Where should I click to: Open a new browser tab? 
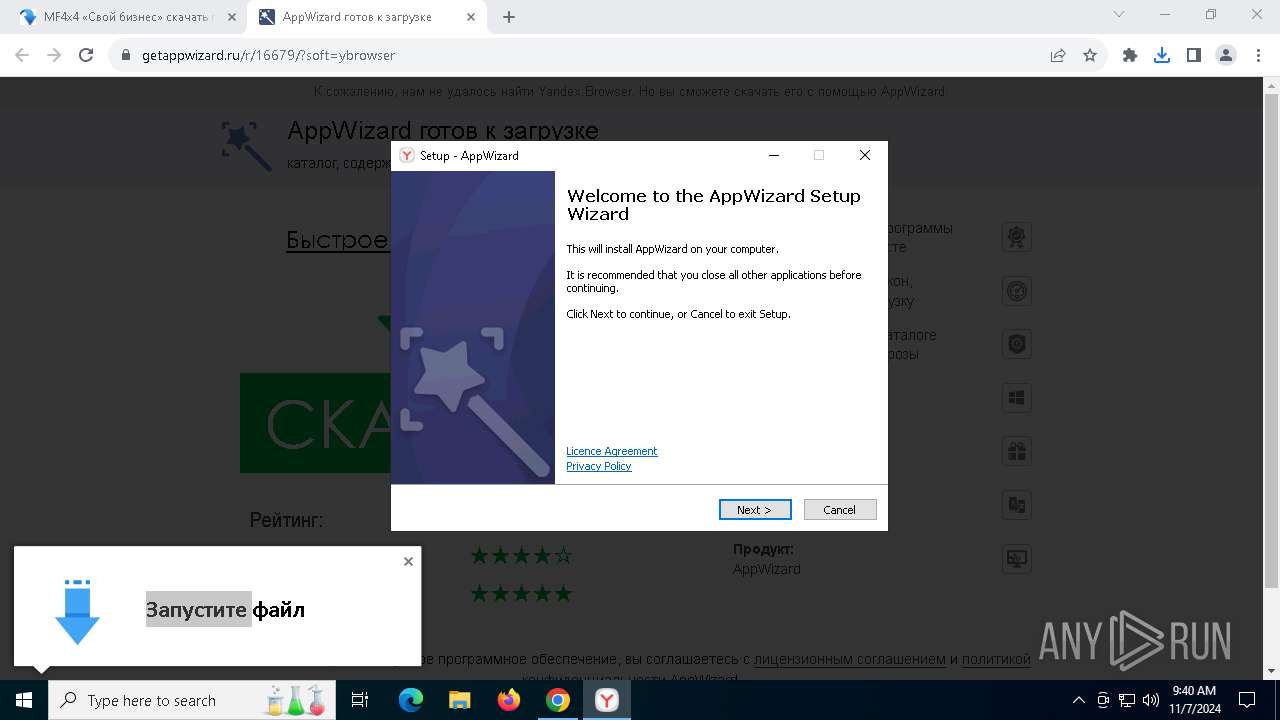[x=509, y=17]
